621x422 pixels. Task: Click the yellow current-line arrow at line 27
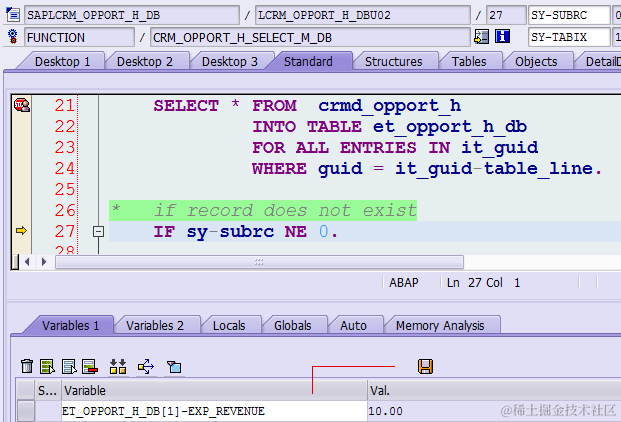click(21, 230)
